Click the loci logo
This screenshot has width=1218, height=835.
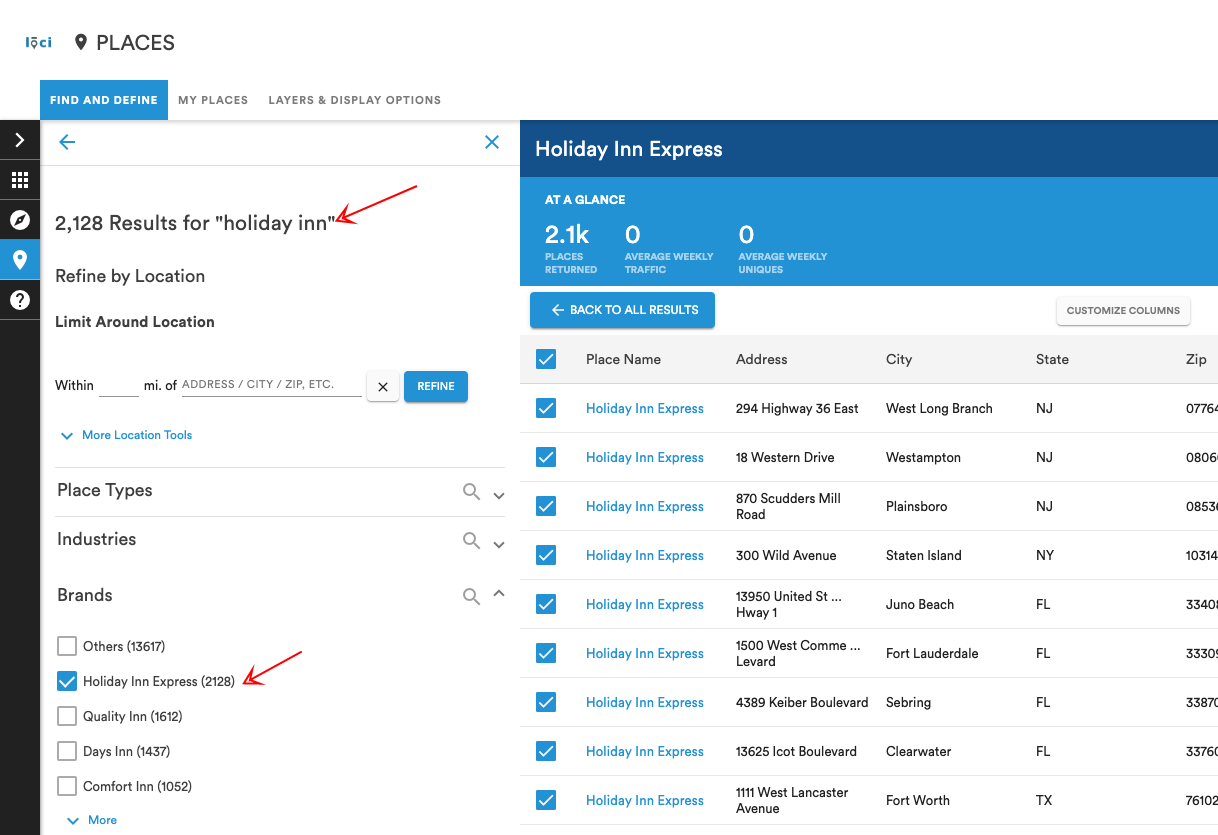38,43
